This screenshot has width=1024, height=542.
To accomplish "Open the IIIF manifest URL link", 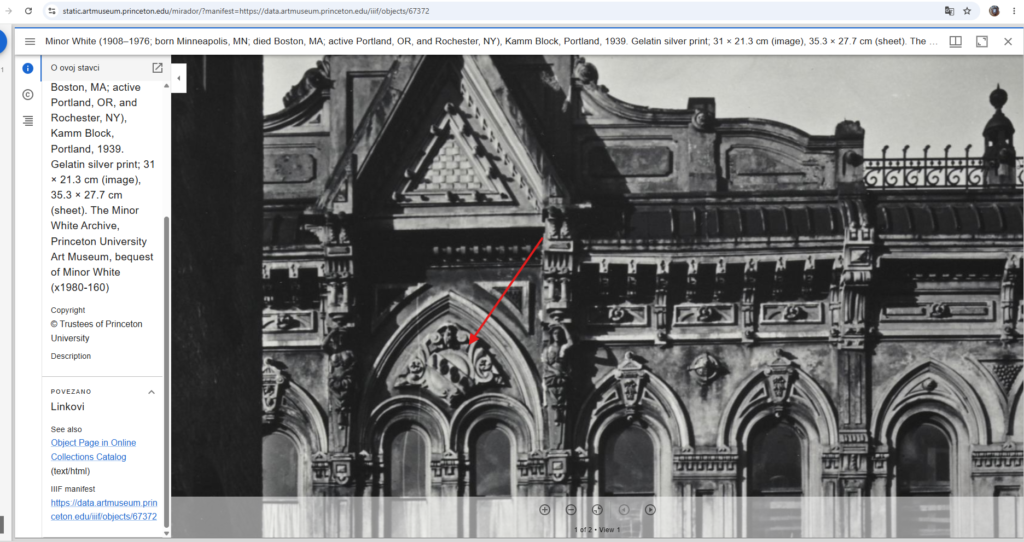I will click(x=104, y=509).
